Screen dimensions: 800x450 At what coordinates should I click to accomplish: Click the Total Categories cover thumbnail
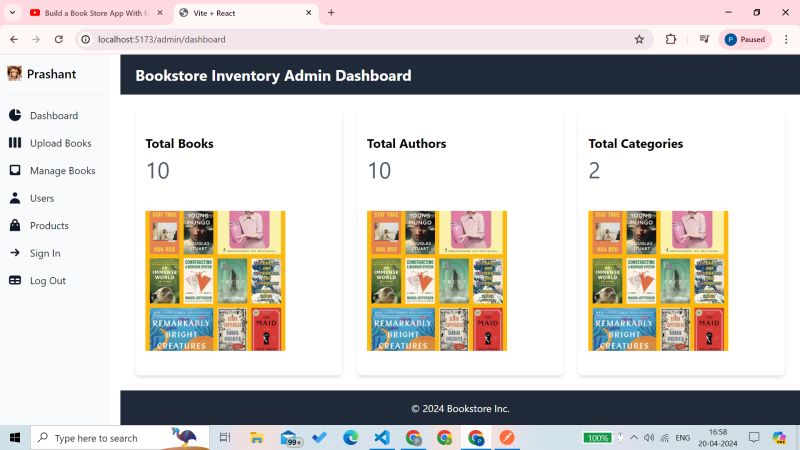[658, 281]
